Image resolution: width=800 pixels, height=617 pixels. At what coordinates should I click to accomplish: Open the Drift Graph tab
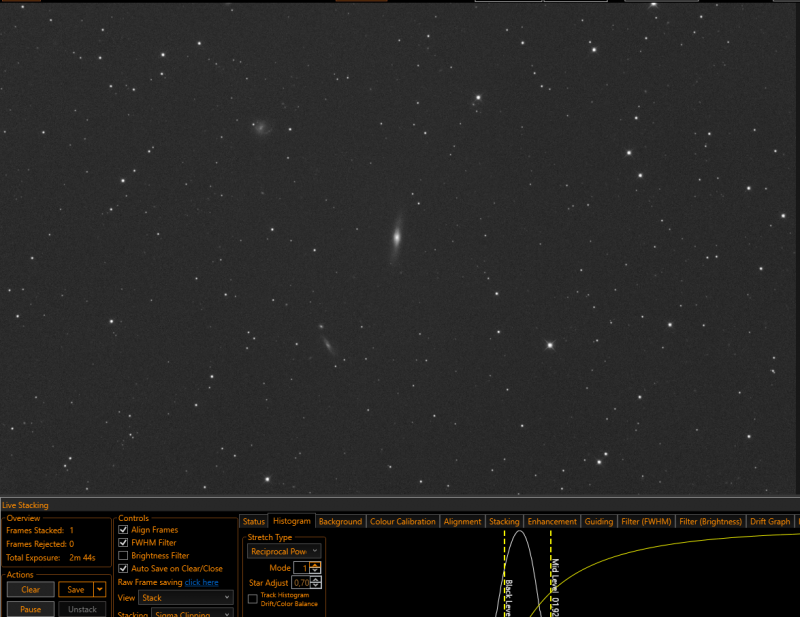(x=770, y=522)
